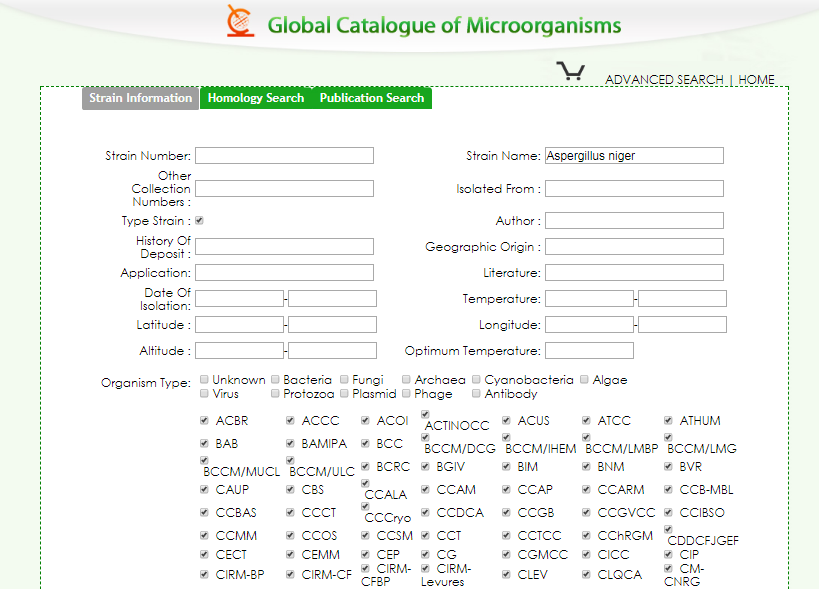Click the Optimum Temperature input field
Image resolution: width=819 pixels, height=589 pixels.
tap(589, 350)
